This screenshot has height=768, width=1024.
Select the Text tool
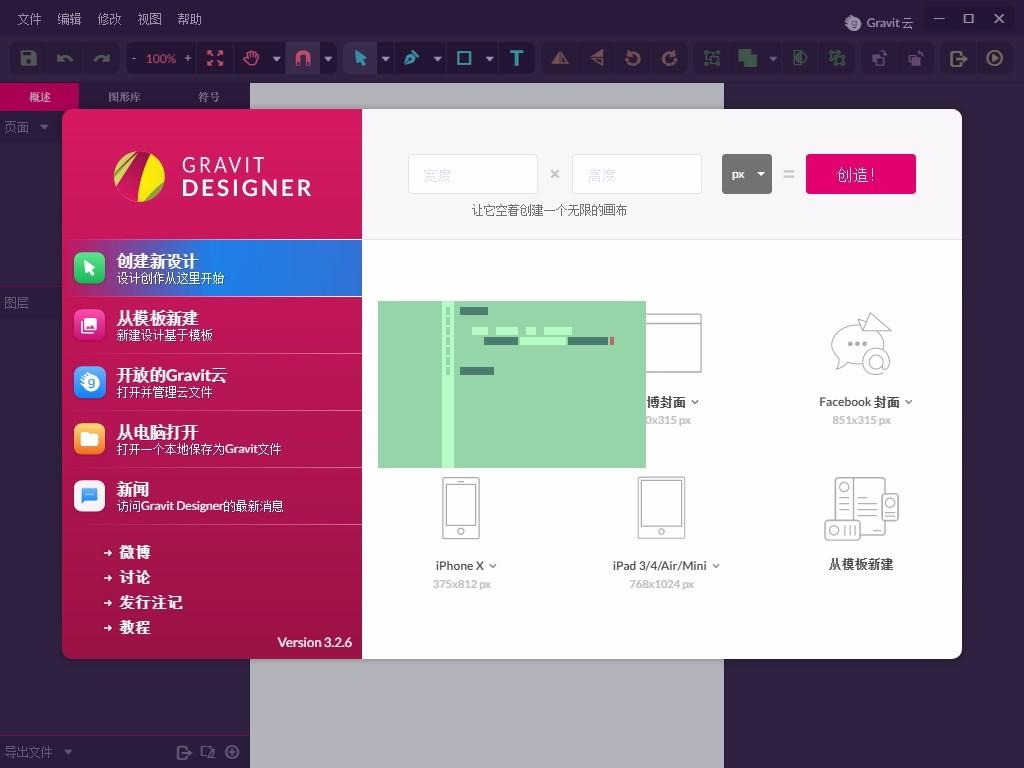517,58
